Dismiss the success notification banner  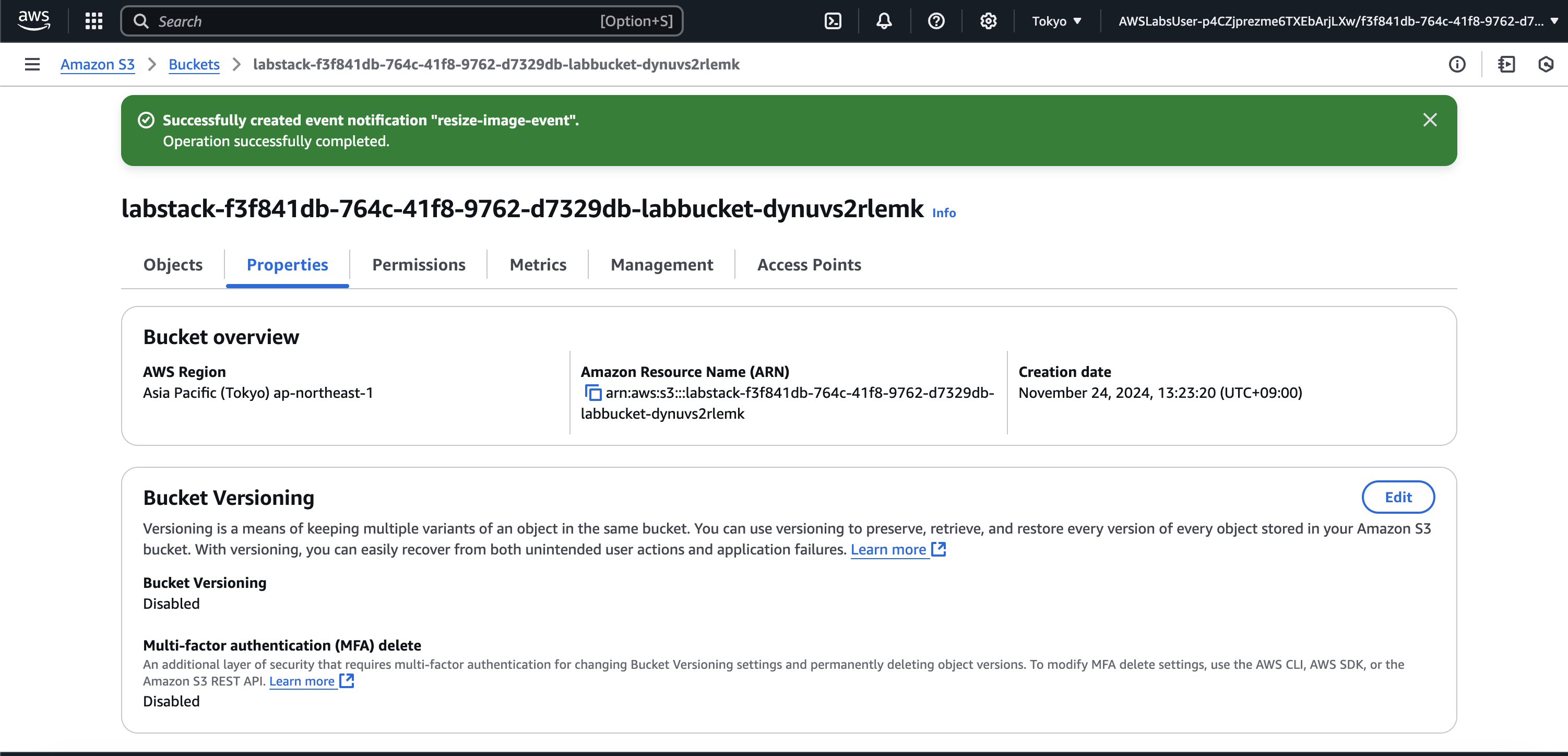point(1429,120)
